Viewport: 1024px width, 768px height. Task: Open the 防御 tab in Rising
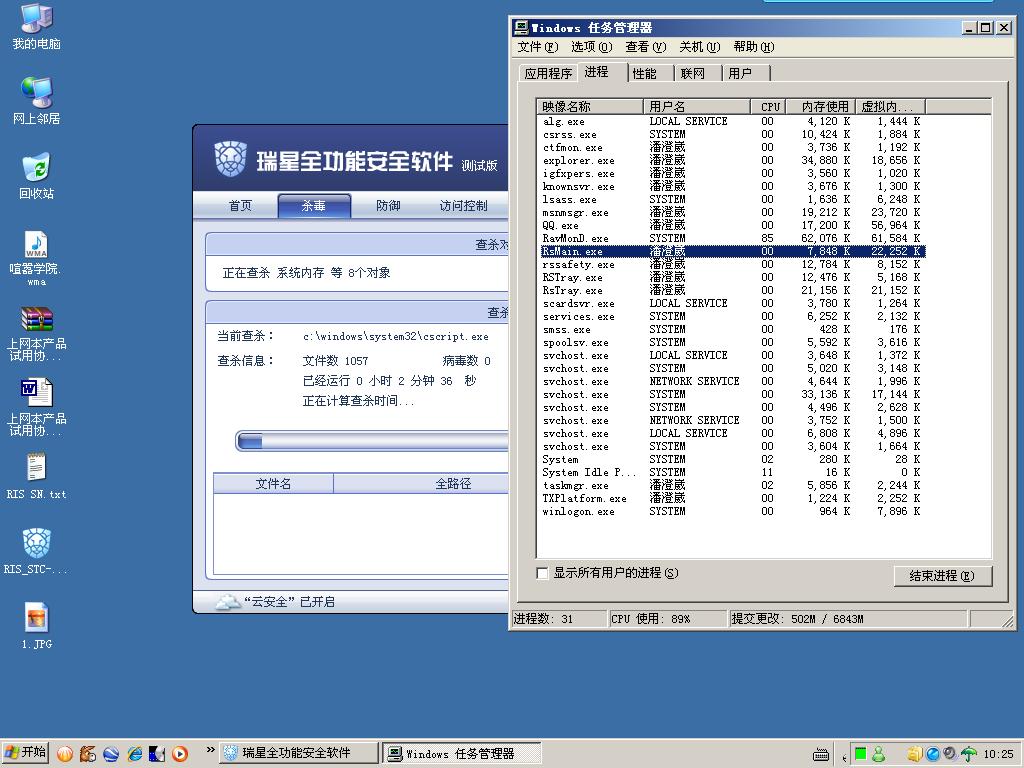[x=388, y=206]
